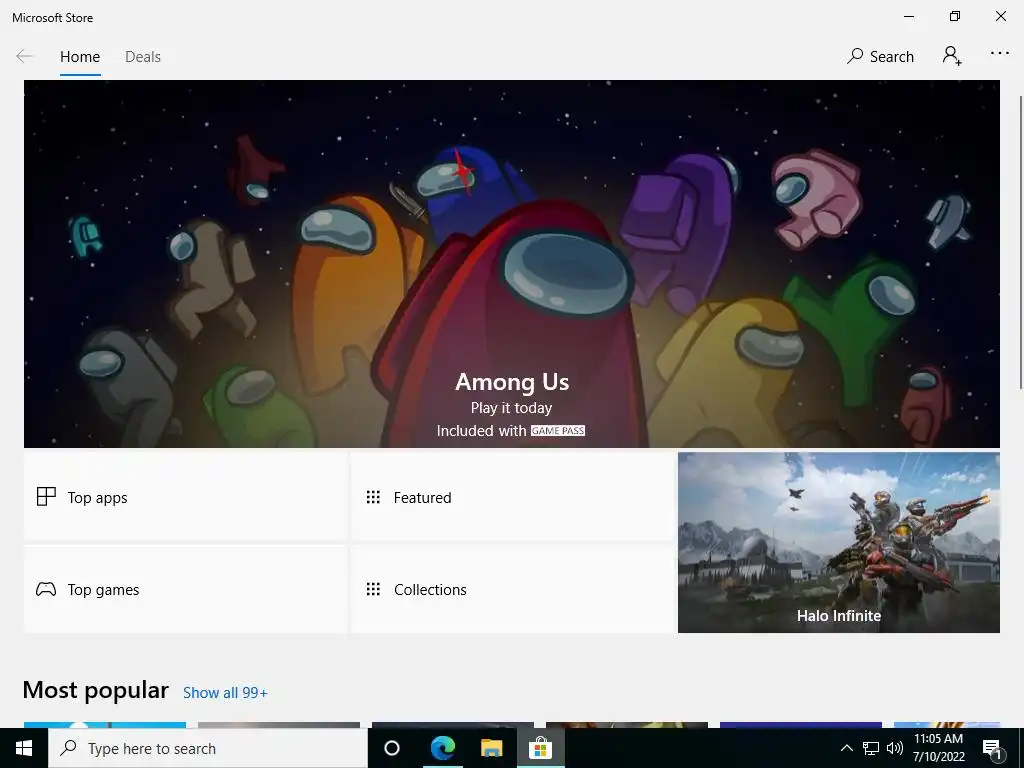Close the Microsoft Store window

point(1000,16)
